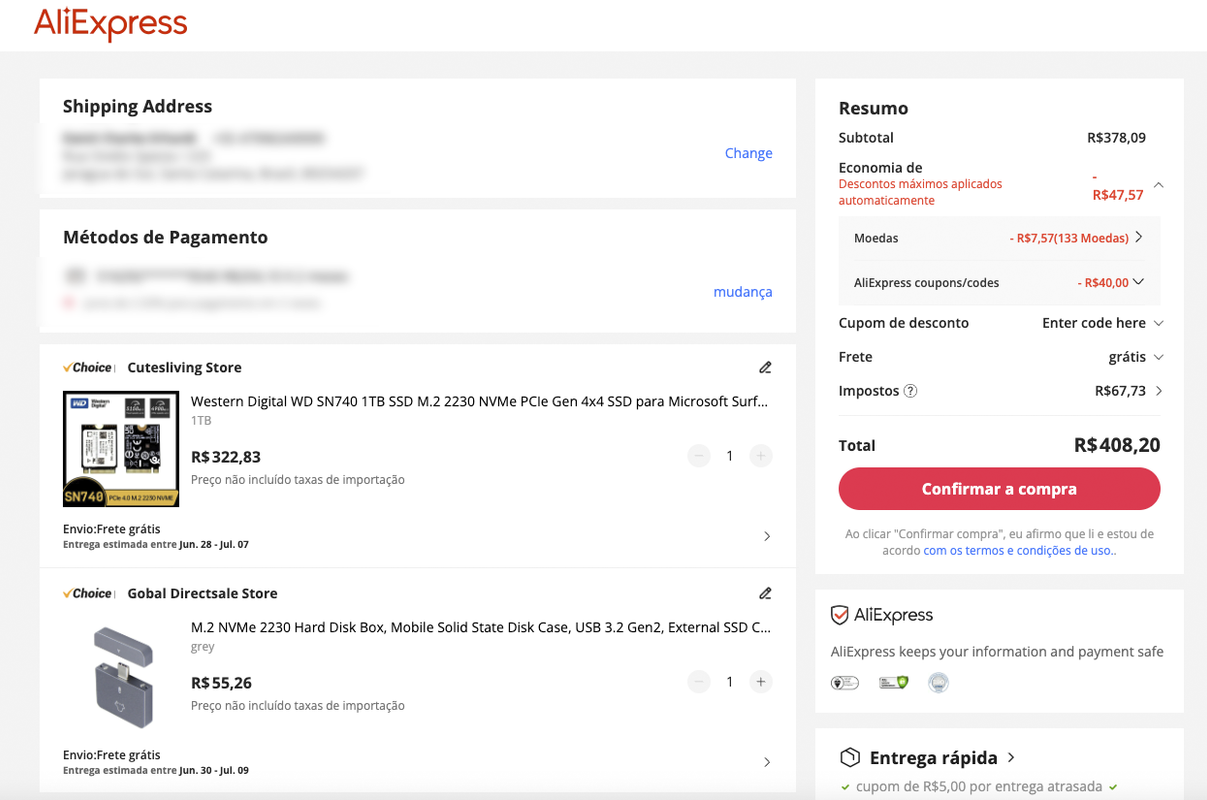Expand the Enter code here coupon field

[1158, 323]
